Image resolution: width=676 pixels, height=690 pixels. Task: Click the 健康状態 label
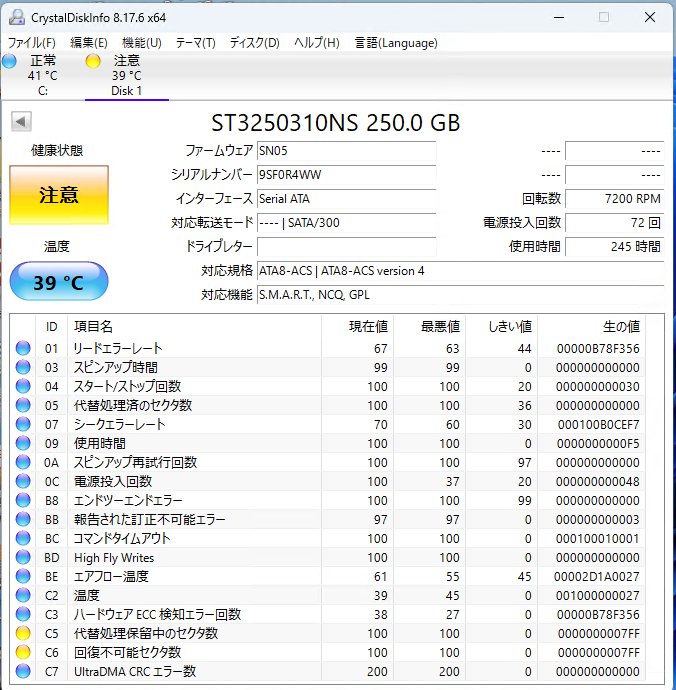pyautogui.click(x=57, y=150)
